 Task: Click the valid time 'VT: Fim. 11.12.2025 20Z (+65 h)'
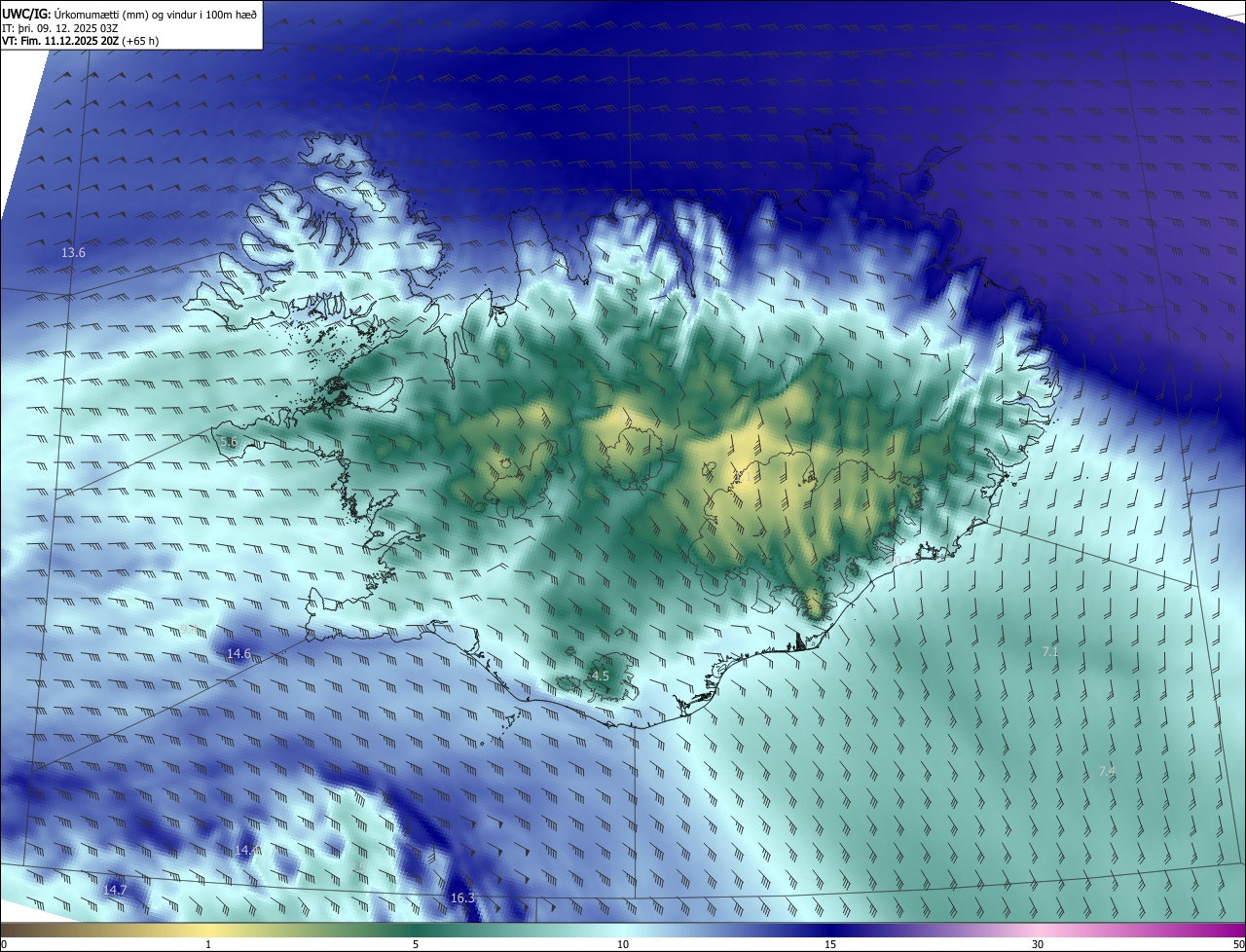(80, 41)
